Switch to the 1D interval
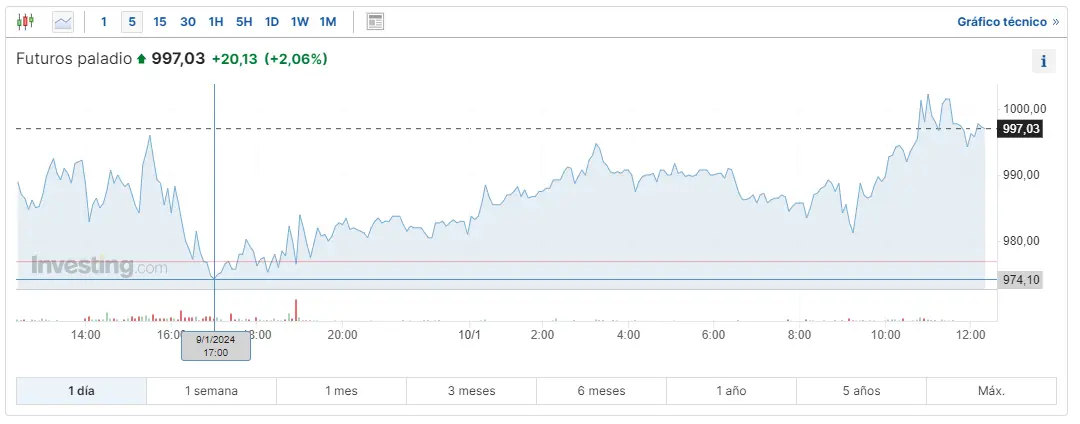 coord(272,21)
